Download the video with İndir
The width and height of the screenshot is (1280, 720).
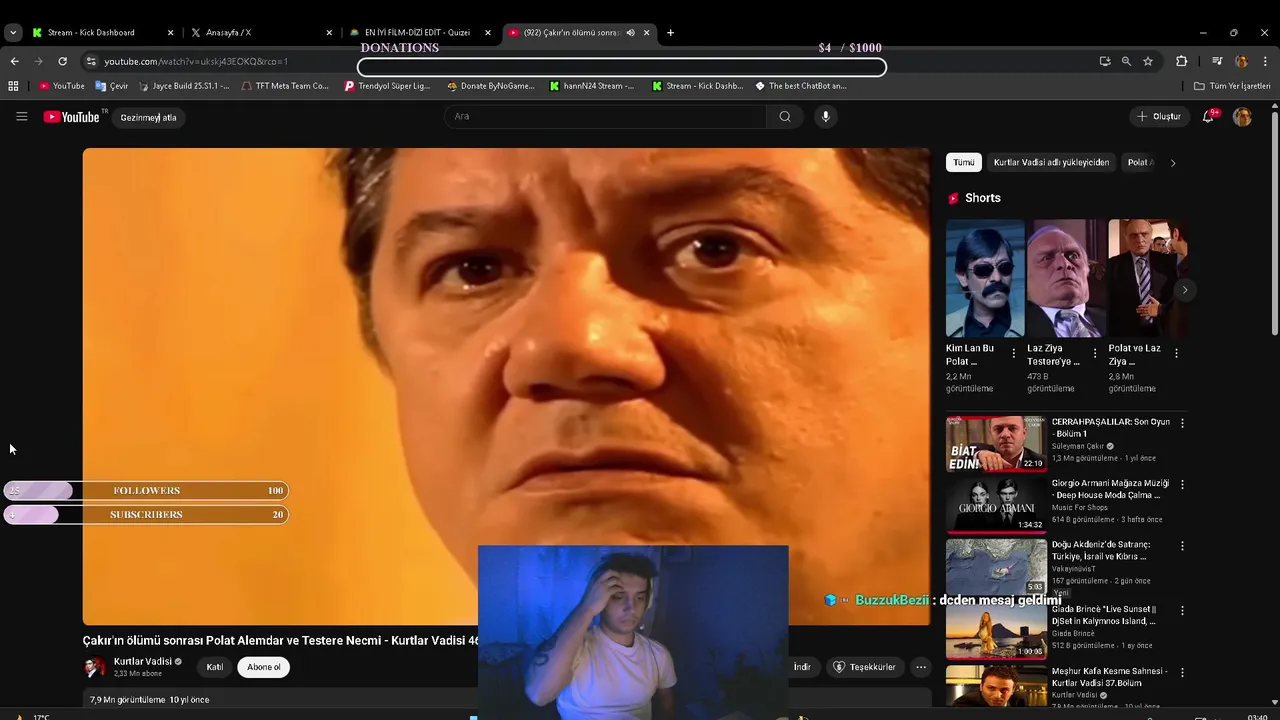click(x=801, y=667)
